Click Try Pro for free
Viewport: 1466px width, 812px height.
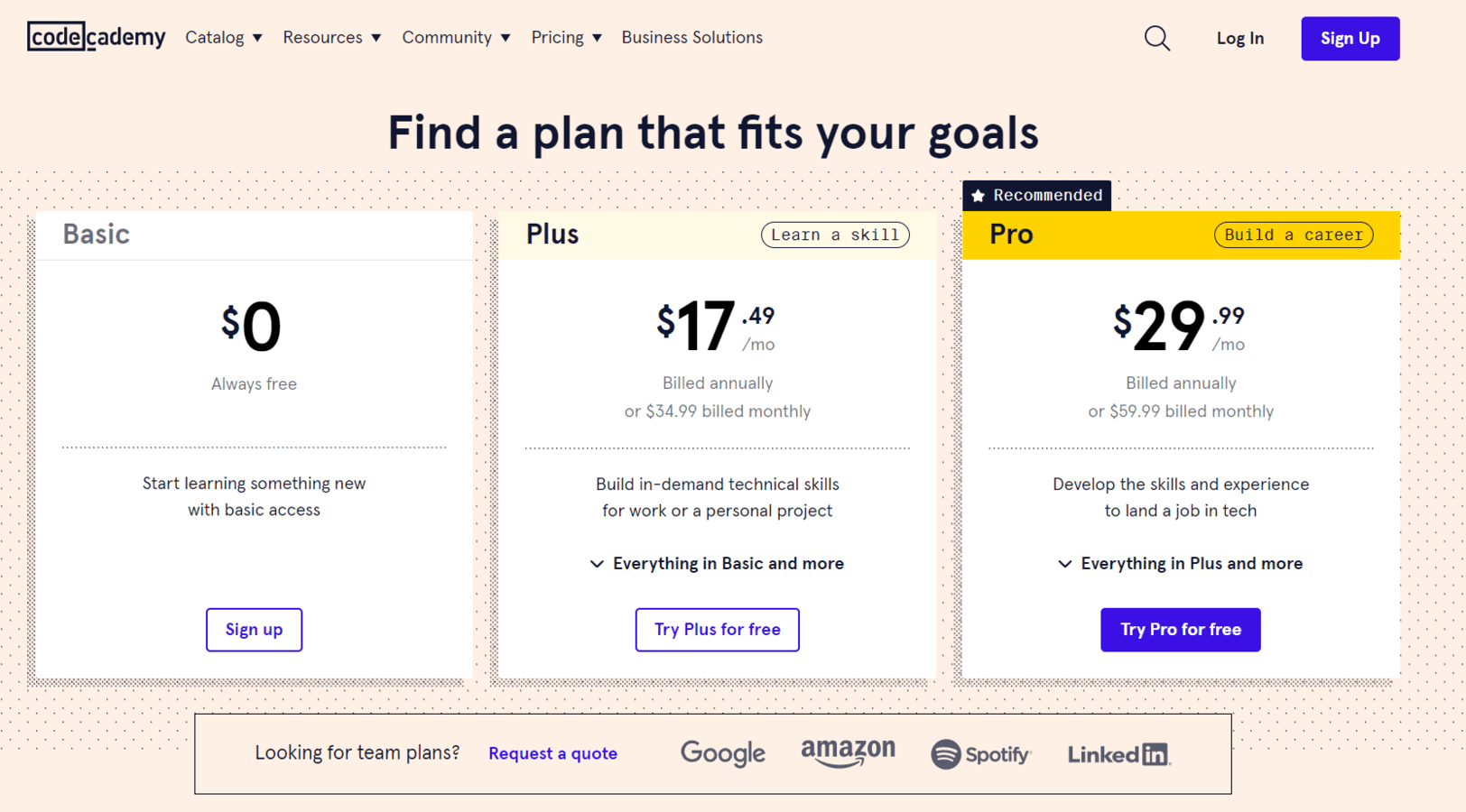1180,630
